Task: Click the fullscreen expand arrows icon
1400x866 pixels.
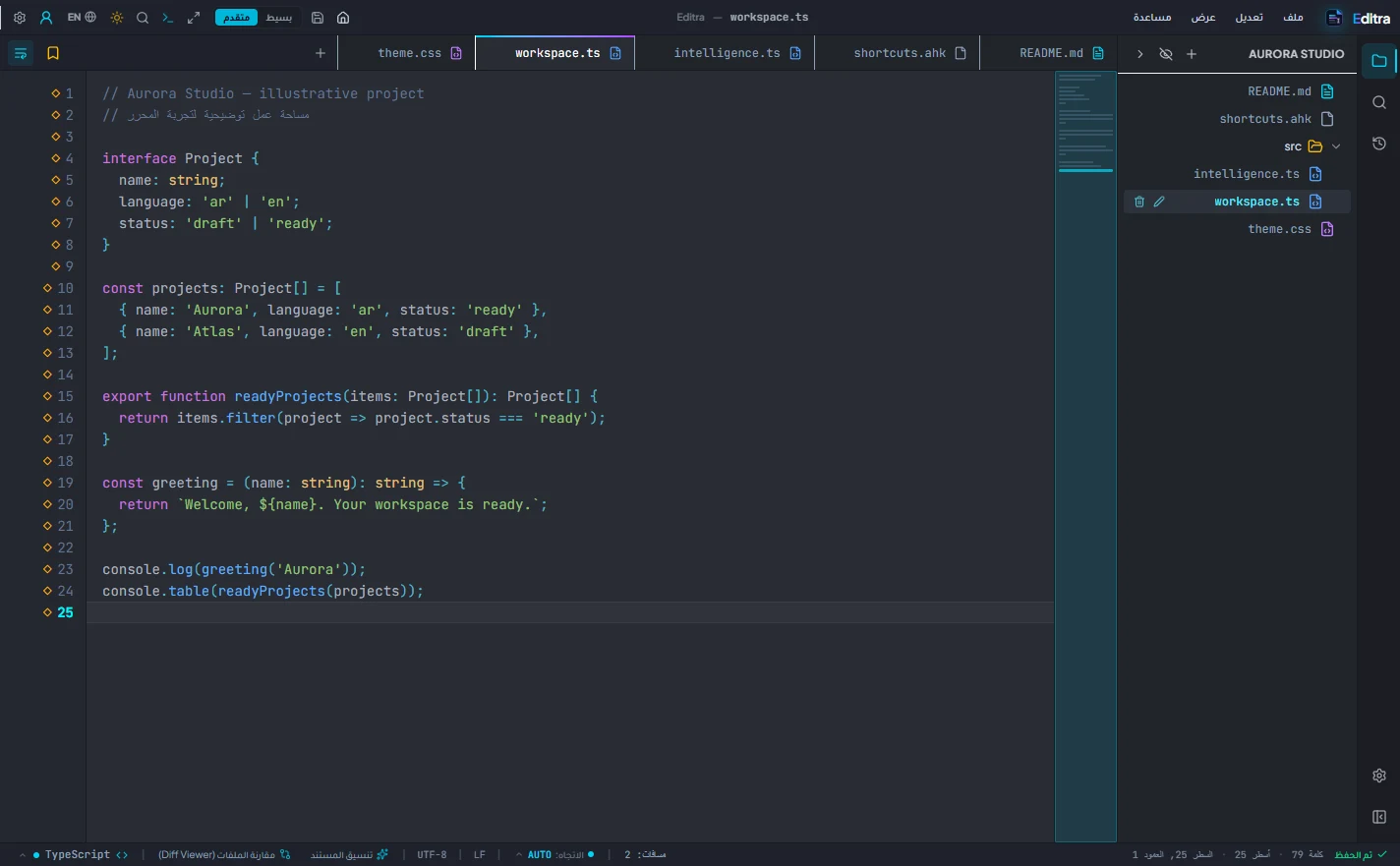Action: click(194, 18)
